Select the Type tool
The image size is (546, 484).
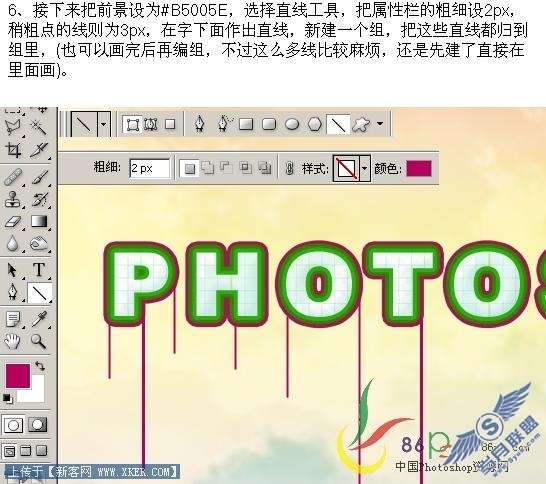pyautogui.click(x=39, y=270)
